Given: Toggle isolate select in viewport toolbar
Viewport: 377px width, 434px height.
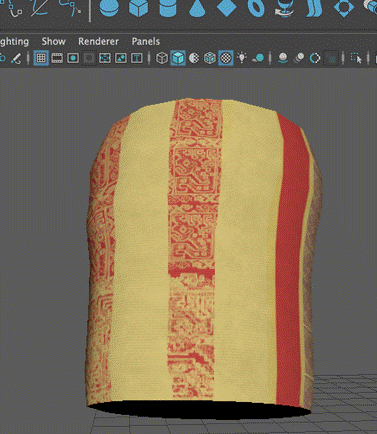Looking at the screenshot, I should [356, 58].
